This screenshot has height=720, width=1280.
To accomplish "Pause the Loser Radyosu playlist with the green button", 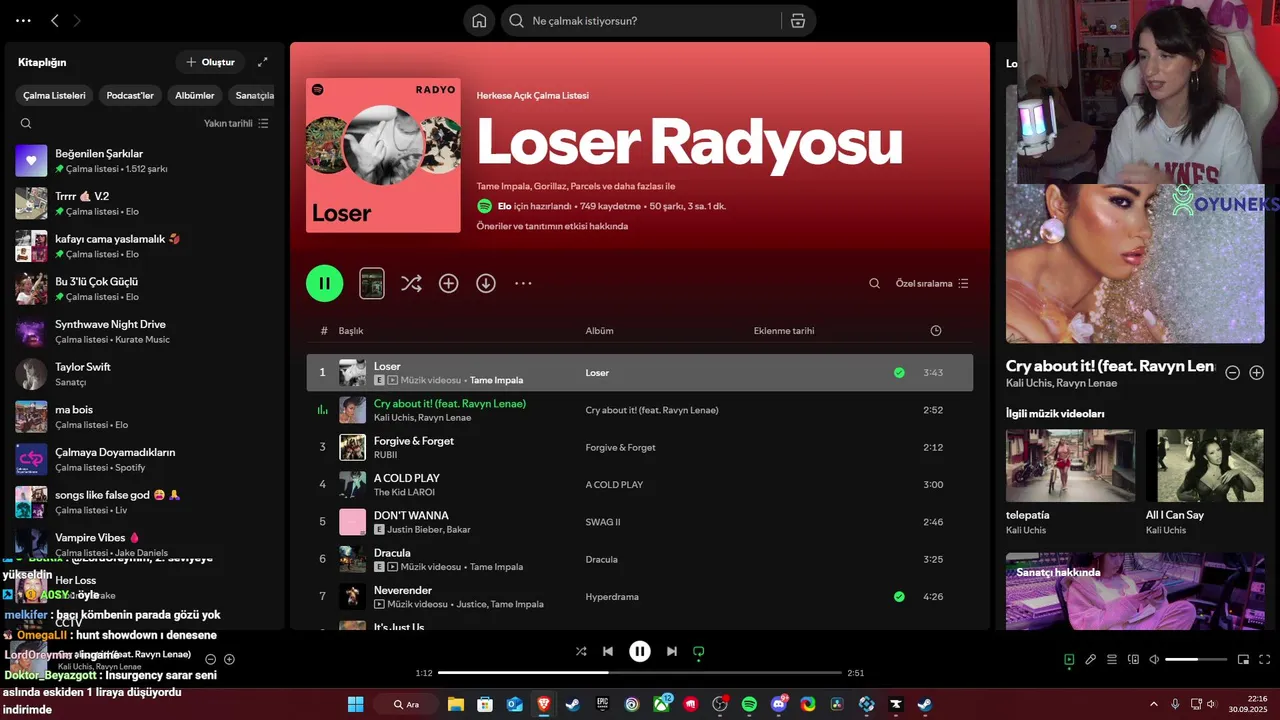I will (x=325, y=283).
